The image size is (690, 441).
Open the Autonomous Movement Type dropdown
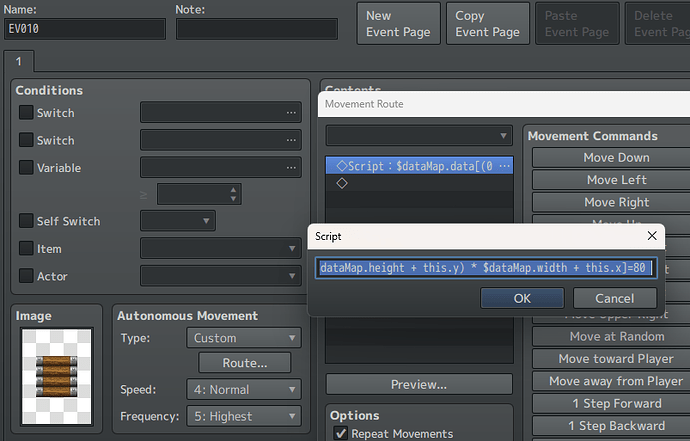244,338
